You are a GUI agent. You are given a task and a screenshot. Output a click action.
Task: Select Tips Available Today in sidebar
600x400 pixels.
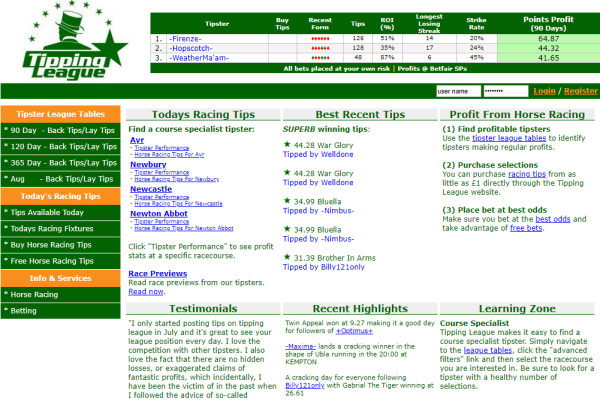pos(60,212)
